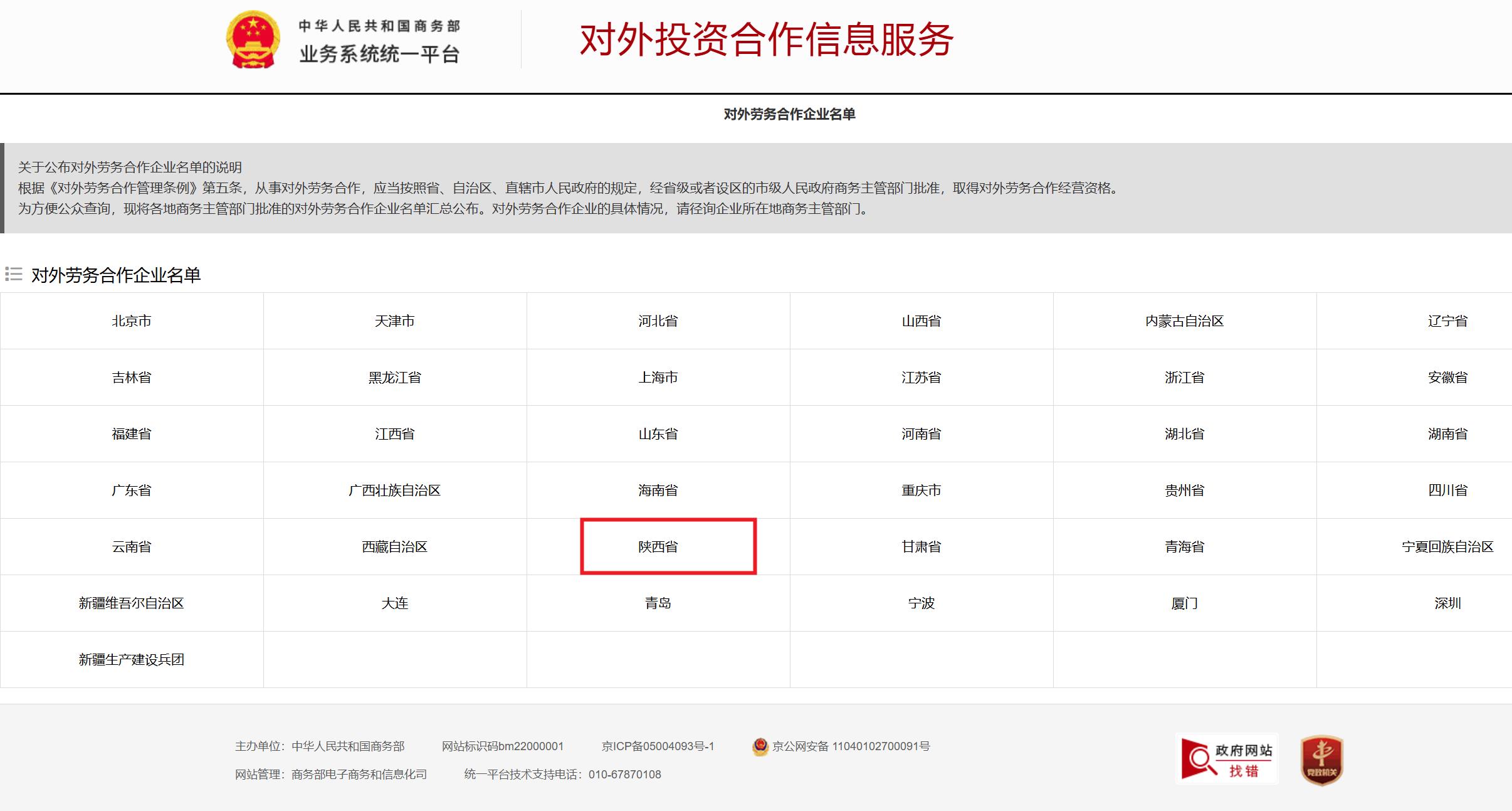
Task: Open the 重庆市 enterprise list
Action: (x=921, y=490)
